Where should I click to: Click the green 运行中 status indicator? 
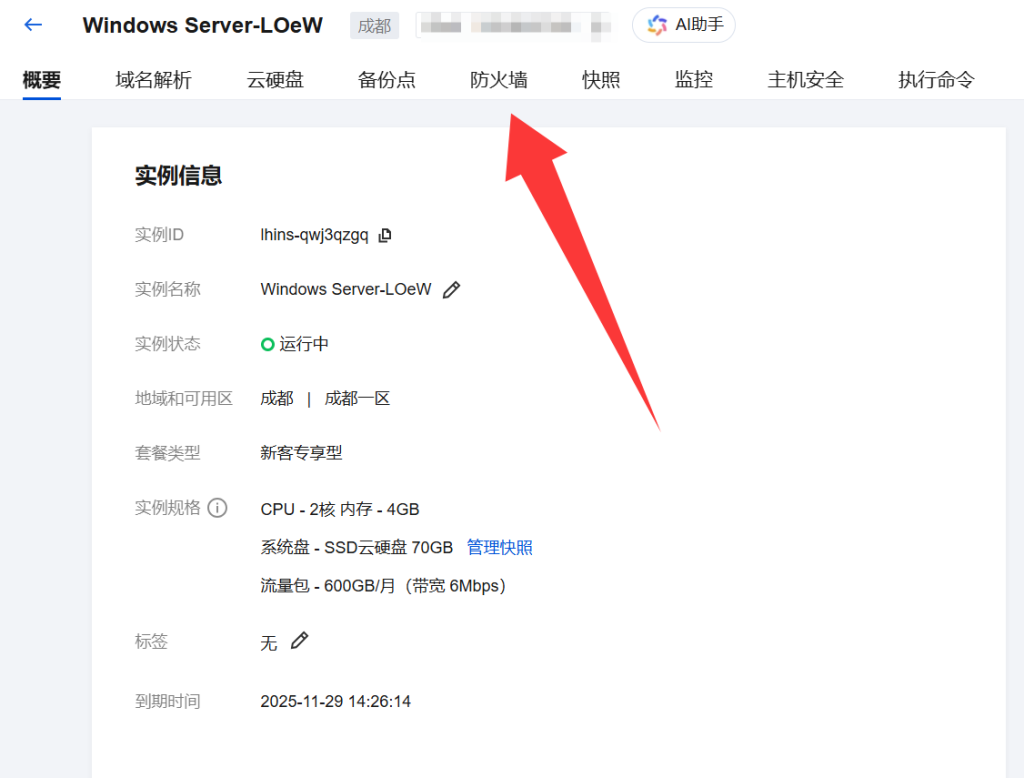[x=268, y=344]
